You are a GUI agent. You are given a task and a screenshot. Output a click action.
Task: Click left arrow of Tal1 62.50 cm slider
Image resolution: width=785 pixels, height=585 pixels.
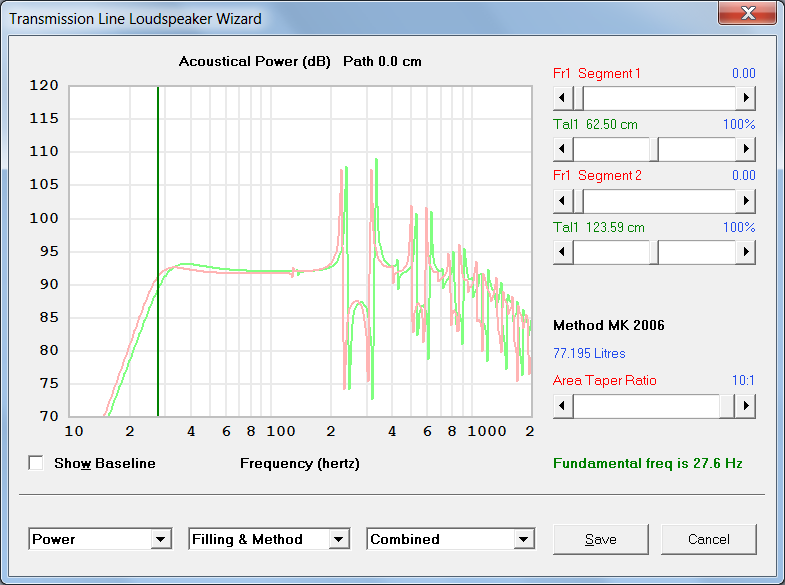coord(563,149)
